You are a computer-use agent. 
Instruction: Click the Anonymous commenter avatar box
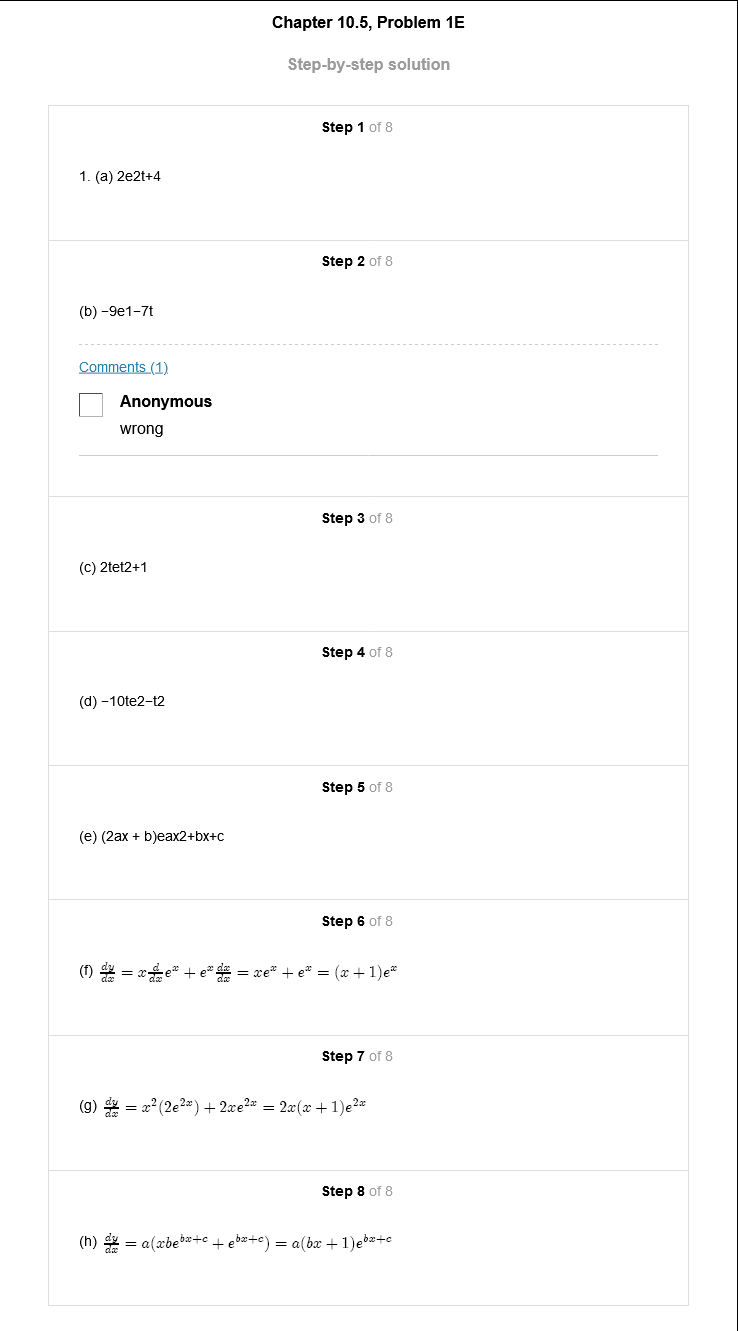pyautogui.click(x=91, y=405)
